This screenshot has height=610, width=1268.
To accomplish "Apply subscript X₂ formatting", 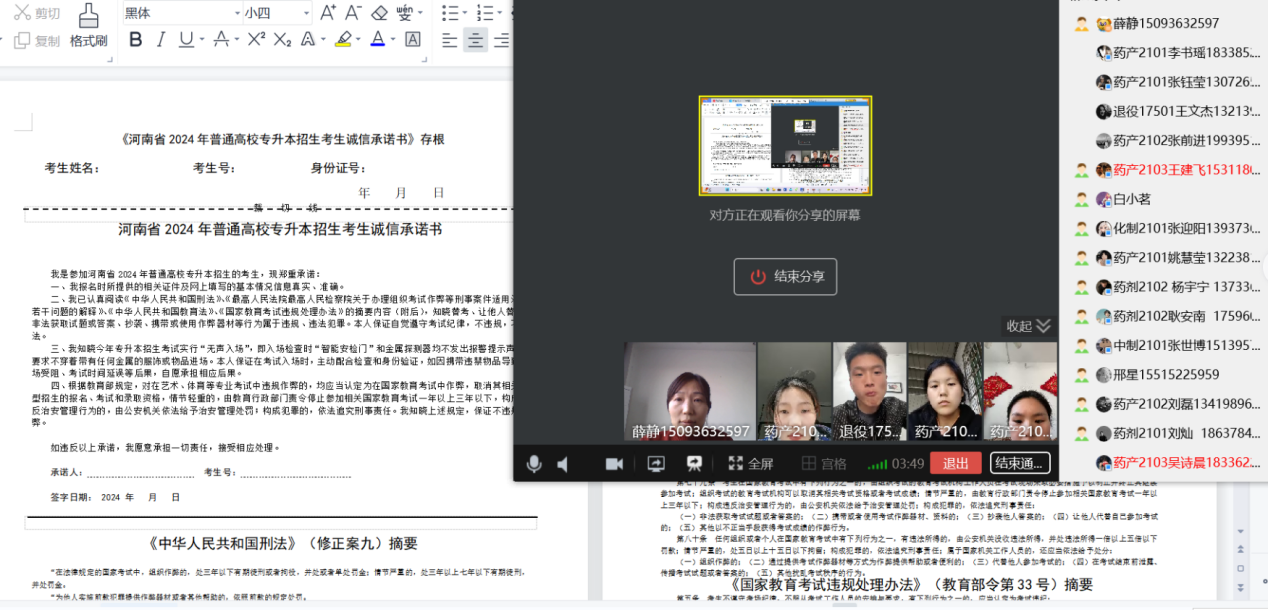I will (282, 39).
